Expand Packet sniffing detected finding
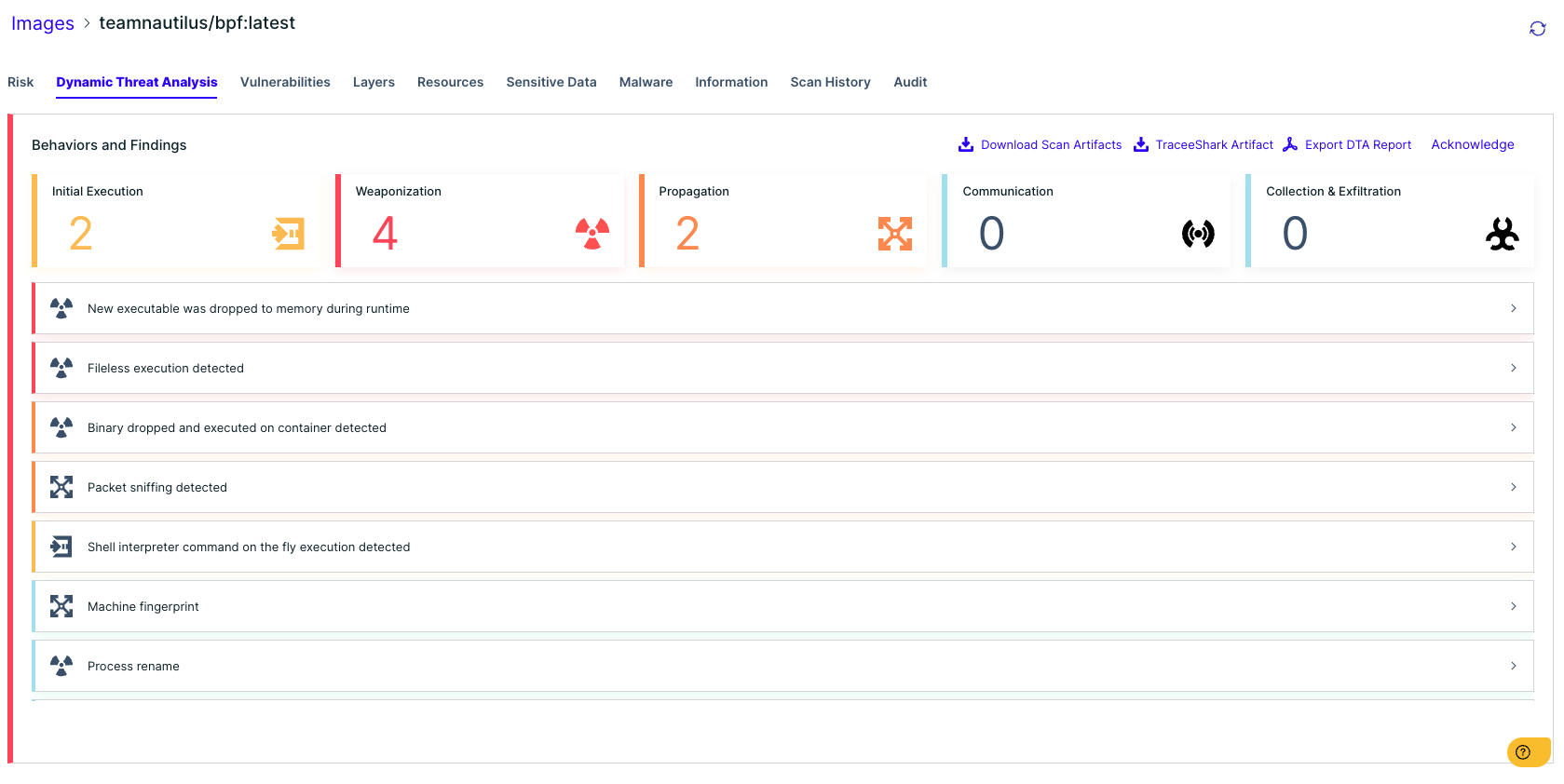The width and height of the screenshot is (1564, 784). coord(1513,487)
